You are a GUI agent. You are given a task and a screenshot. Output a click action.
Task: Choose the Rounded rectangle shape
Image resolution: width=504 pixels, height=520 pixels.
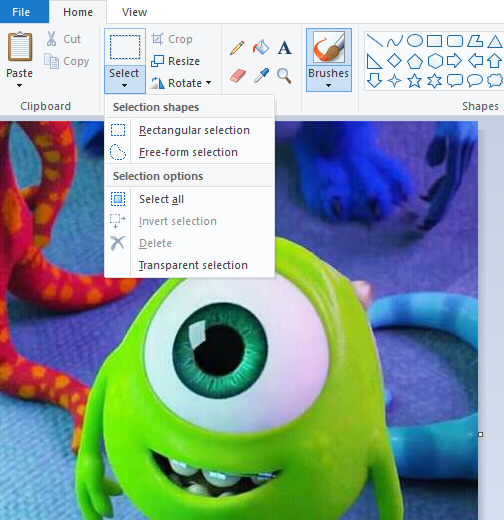click(455, 41)
